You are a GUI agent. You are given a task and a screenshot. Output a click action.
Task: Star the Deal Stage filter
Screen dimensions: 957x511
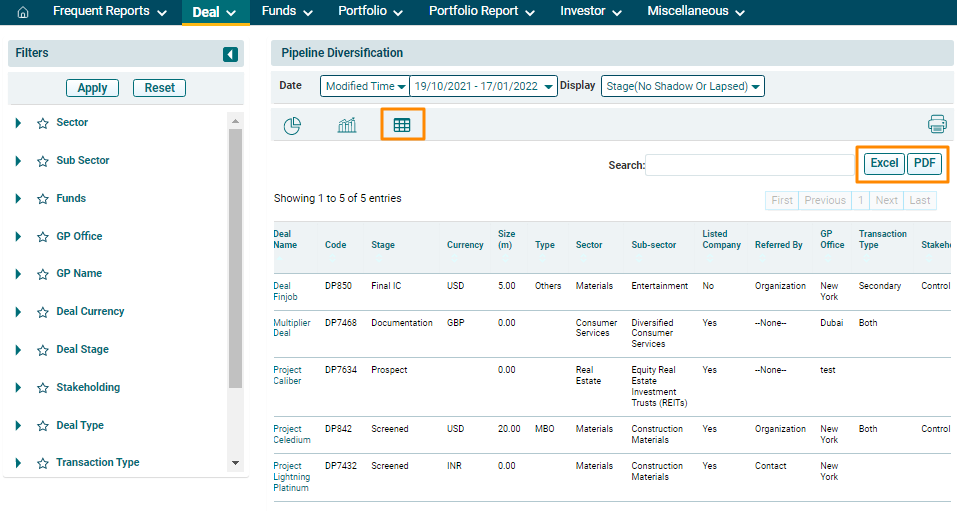pyautogui.click(x=43, y=350)
